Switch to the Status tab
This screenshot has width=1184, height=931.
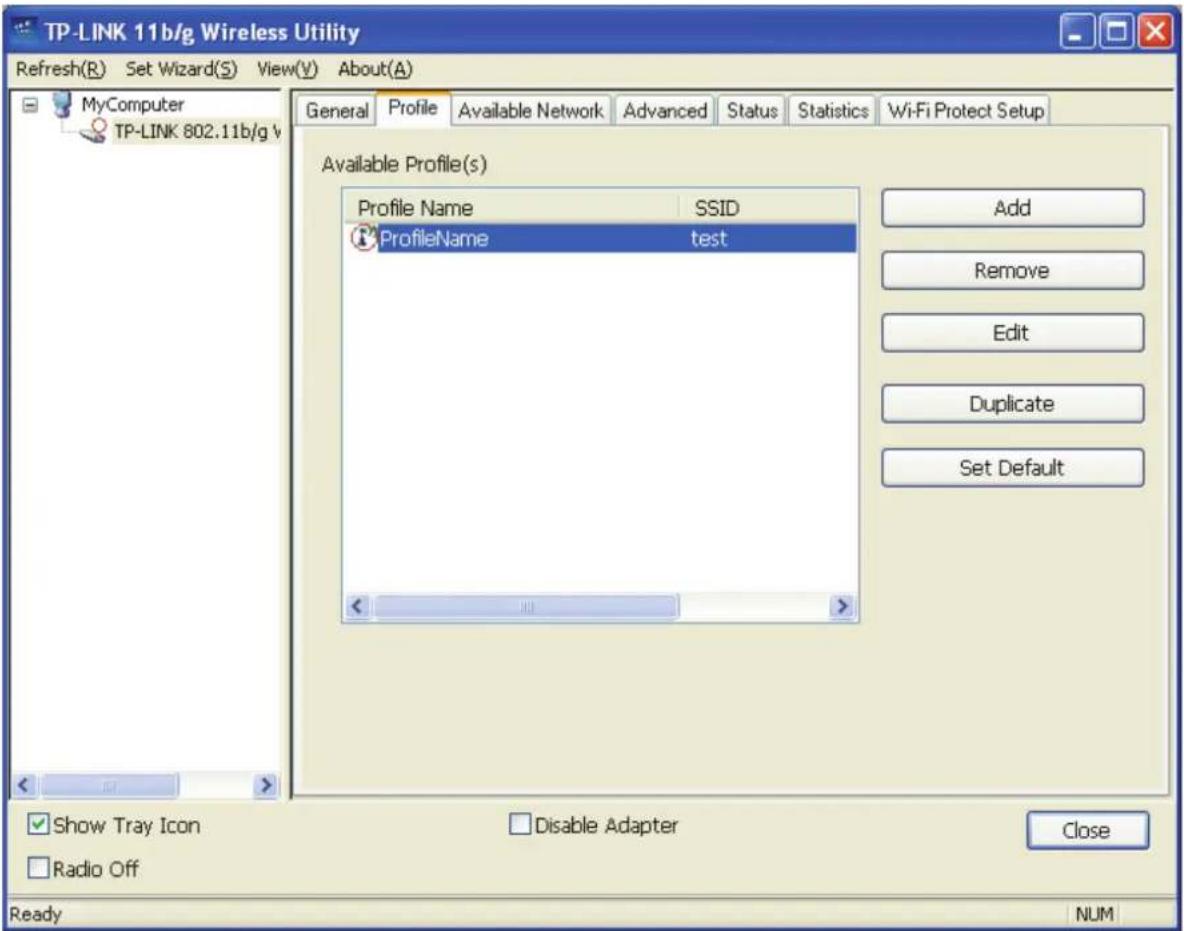pos(752,111)
